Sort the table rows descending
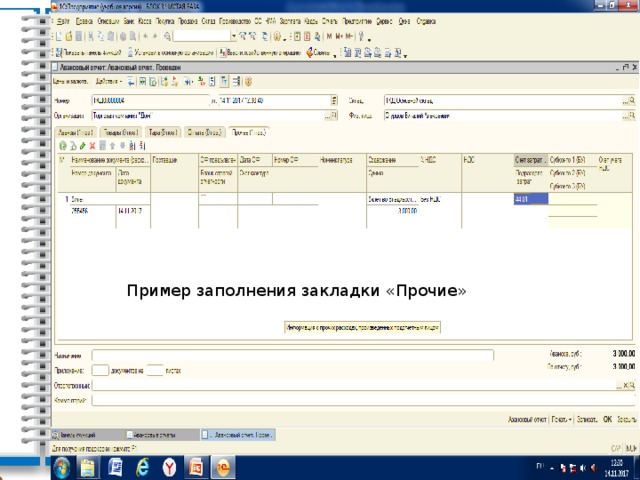Viewport: 640px width, 480px height. pos(142,146)
